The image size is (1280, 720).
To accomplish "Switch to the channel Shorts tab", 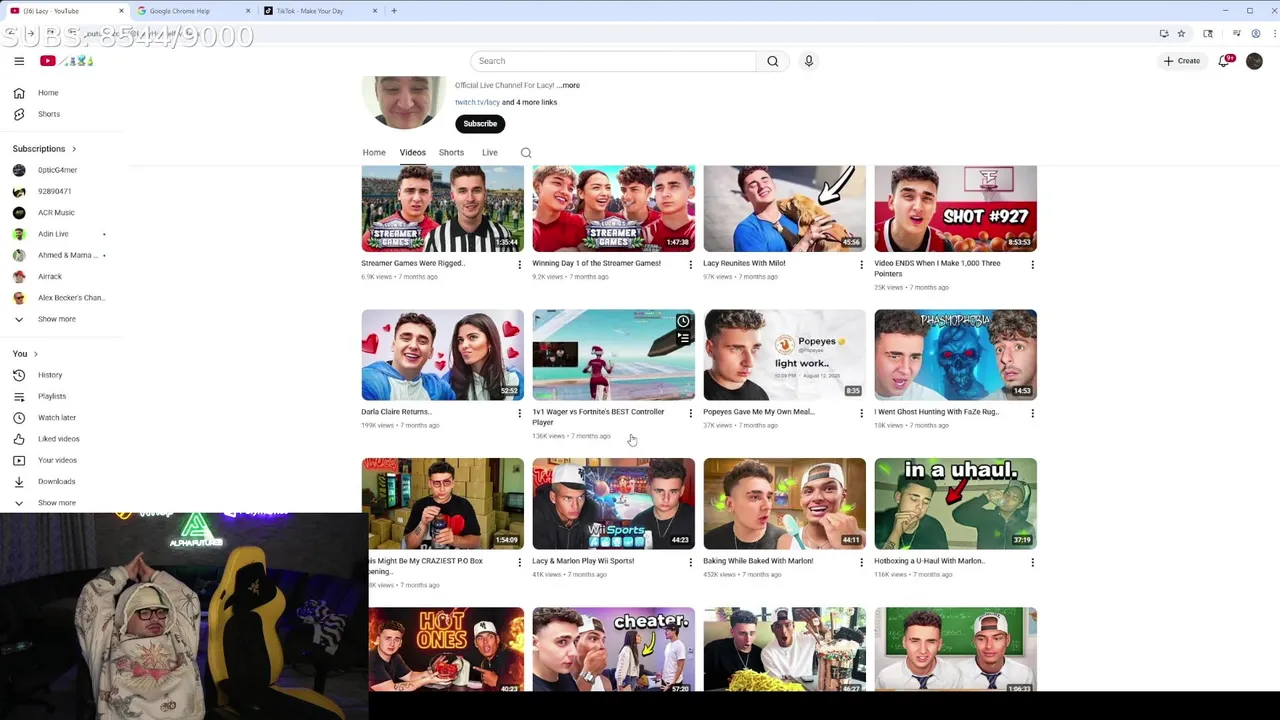I will pyautogui.click(x=451, y=153).
